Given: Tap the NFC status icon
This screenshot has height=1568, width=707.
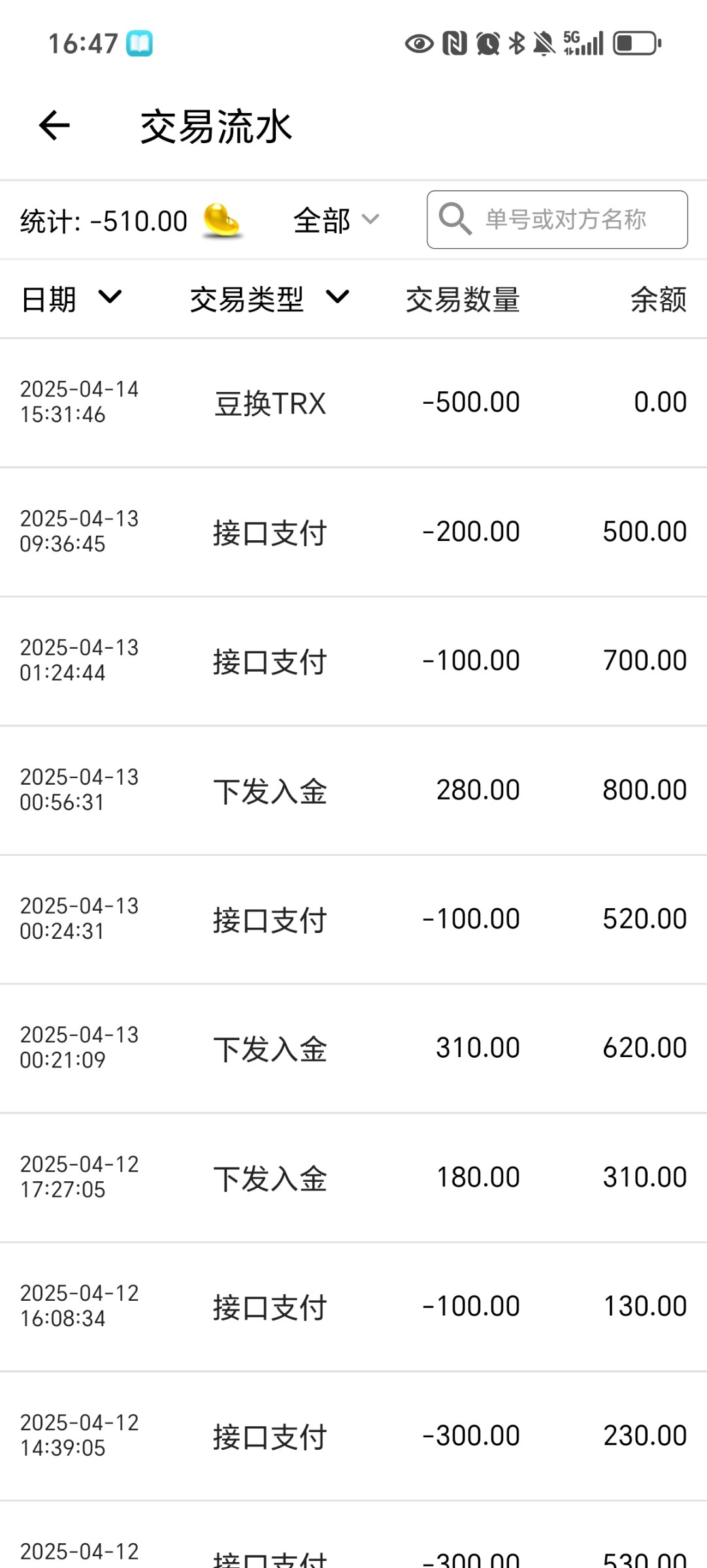Looking at the screenshot, I should click(455, 44).
